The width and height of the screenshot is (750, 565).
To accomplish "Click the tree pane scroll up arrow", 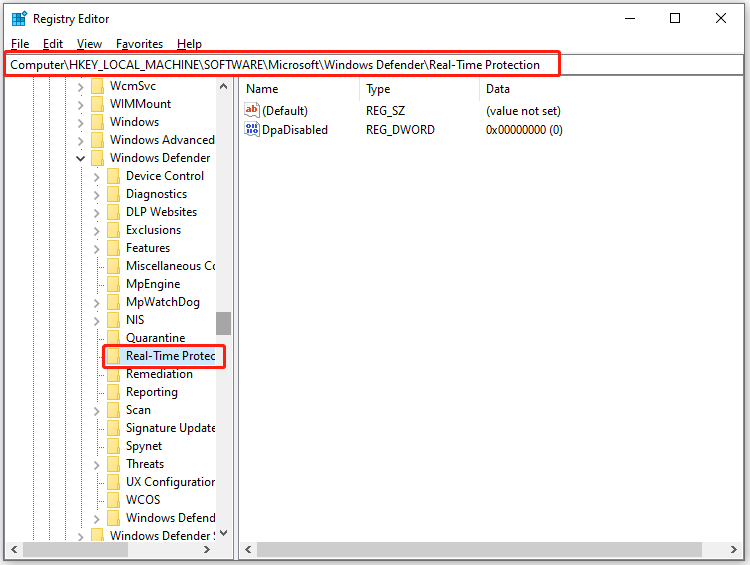I will (223, 86).
